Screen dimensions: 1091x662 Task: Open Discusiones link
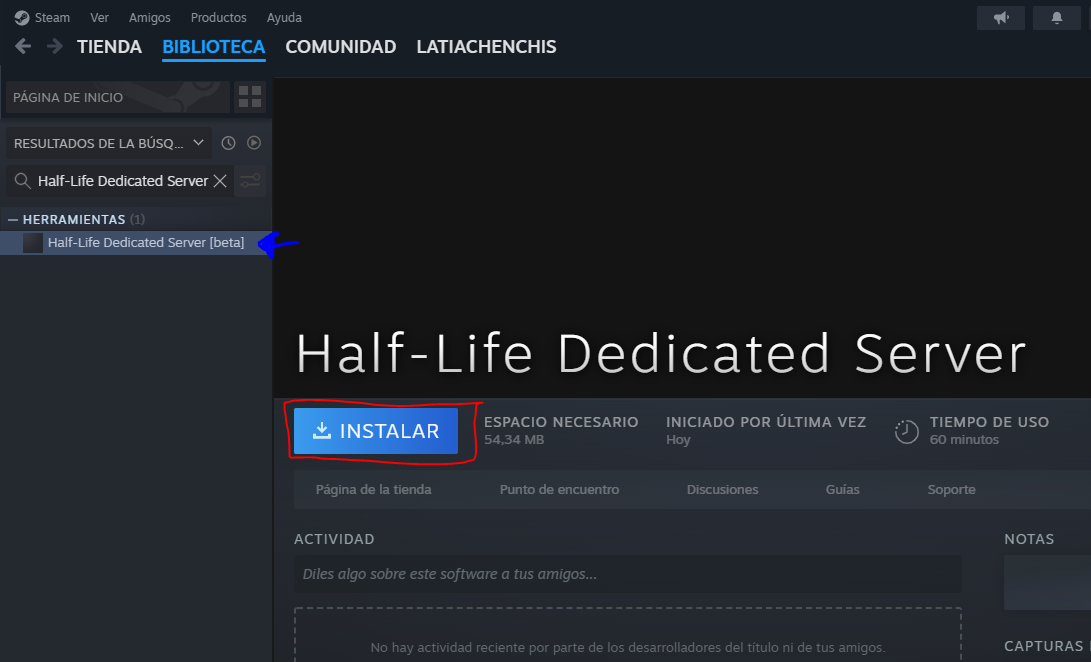tap(722, 489)
